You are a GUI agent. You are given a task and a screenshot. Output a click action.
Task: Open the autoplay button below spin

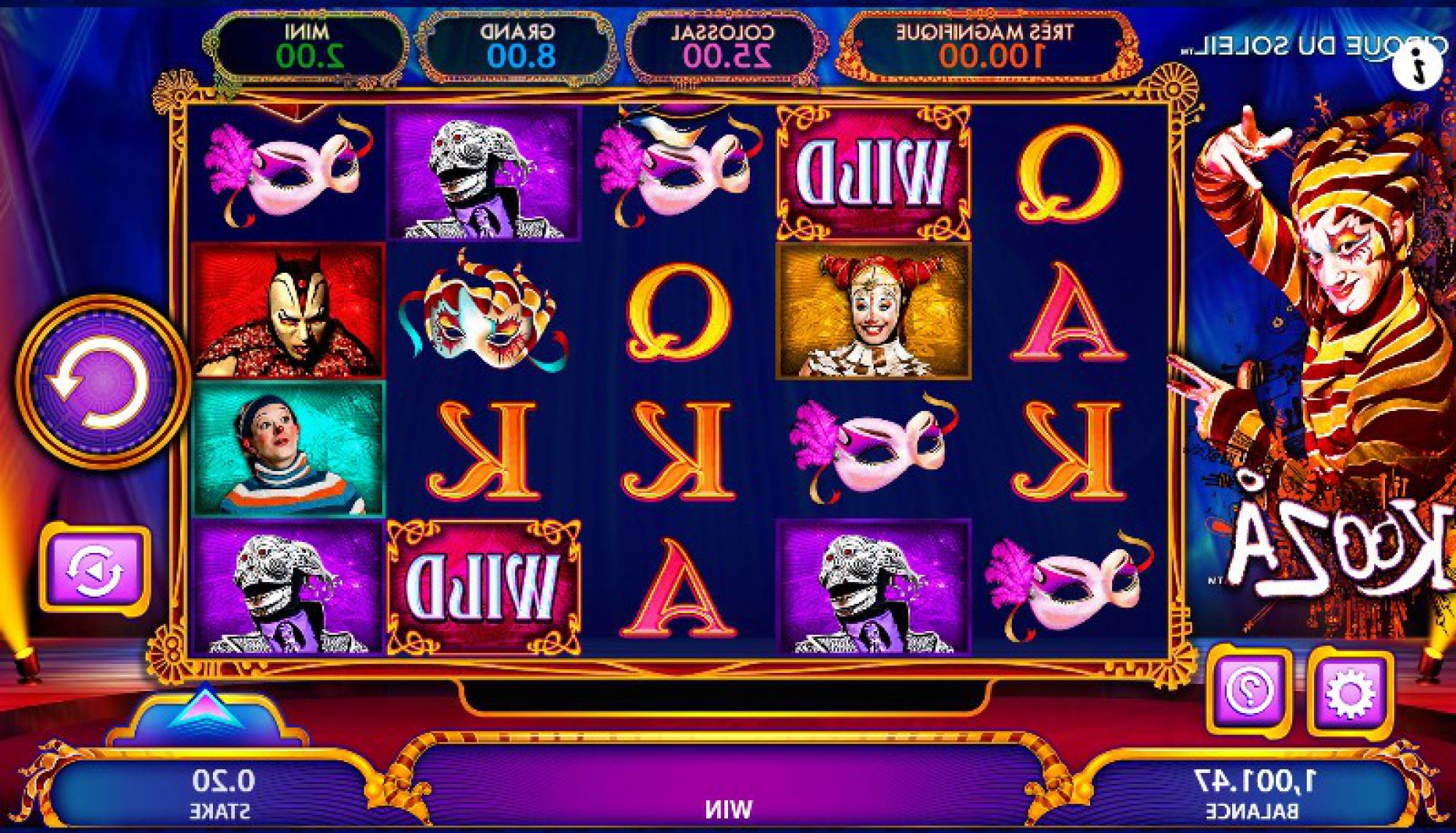pos(94,570)
